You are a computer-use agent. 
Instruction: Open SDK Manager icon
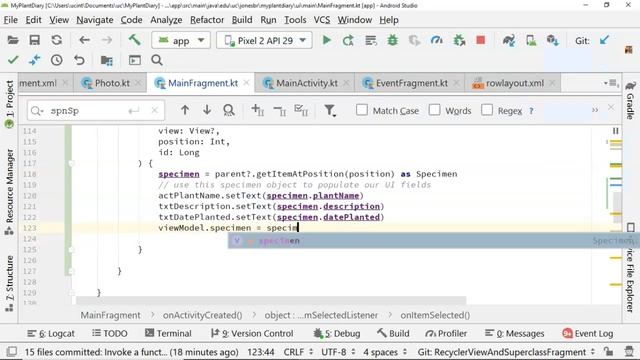pyautogui.click(x=553, y=40)
